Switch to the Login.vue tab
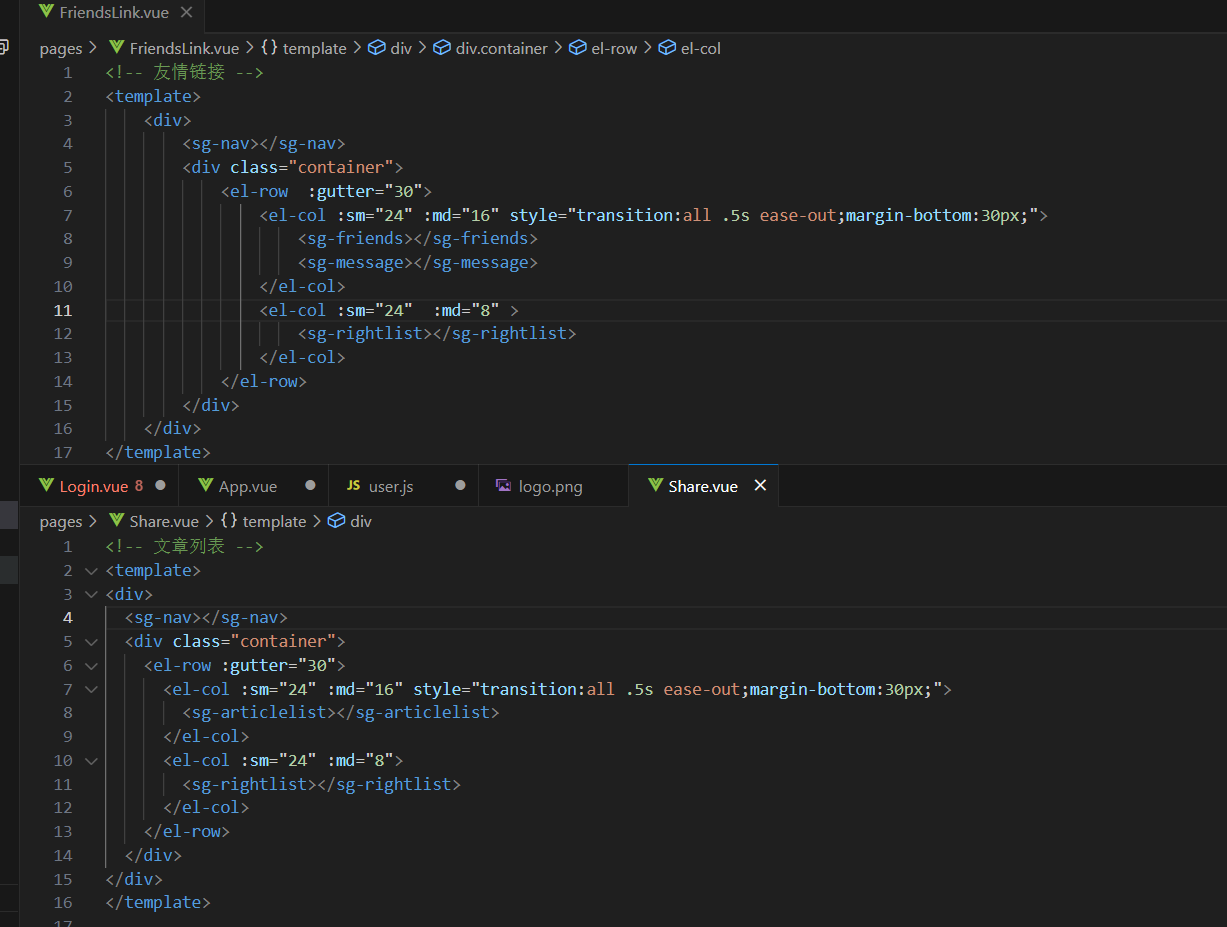The image size is (1227, 927). pyautogui.click(x=93, y=486)
